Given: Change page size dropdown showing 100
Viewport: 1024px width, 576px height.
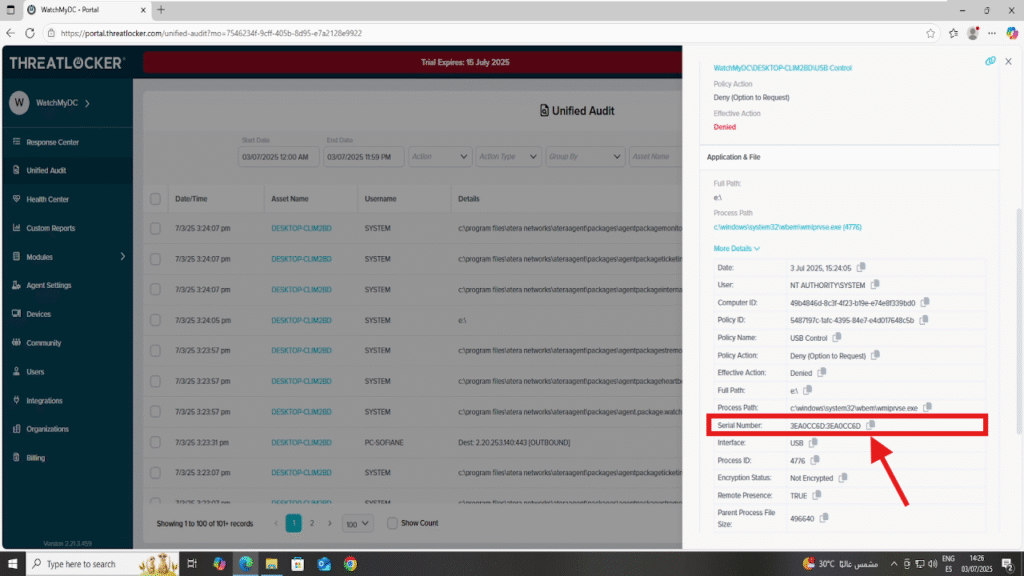Looking at the screenshot, I should click(x=357, y=524).
